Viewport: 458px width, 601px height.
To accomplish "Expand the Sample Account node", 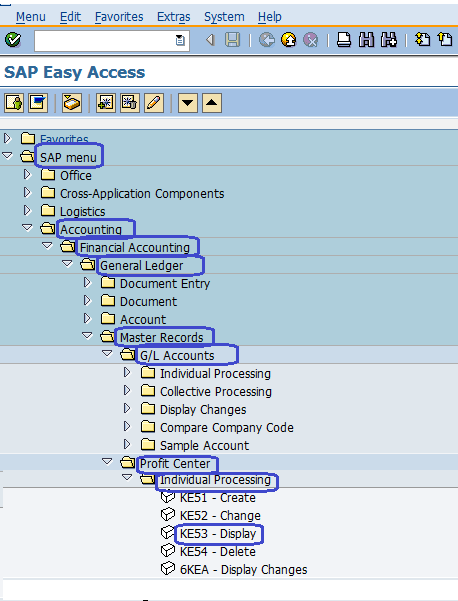I will coord(127,445).
